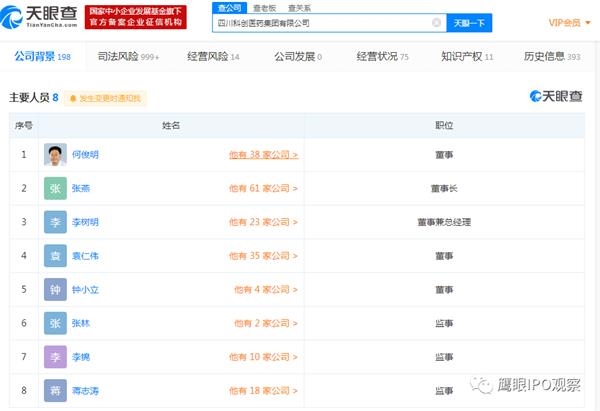
Task: Open 李树明's profile link
Action: pyautogui.click(x=85, y=222)
